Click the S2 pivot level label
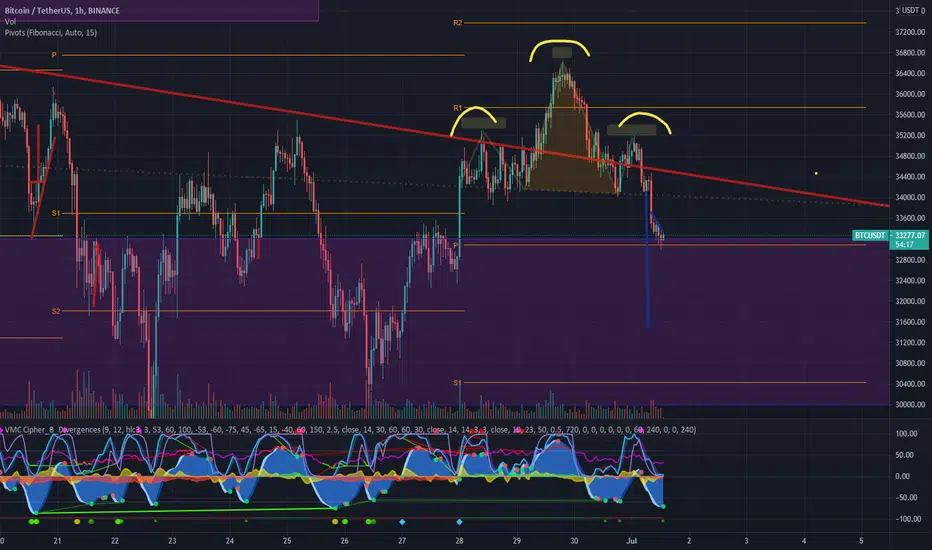 56,311
